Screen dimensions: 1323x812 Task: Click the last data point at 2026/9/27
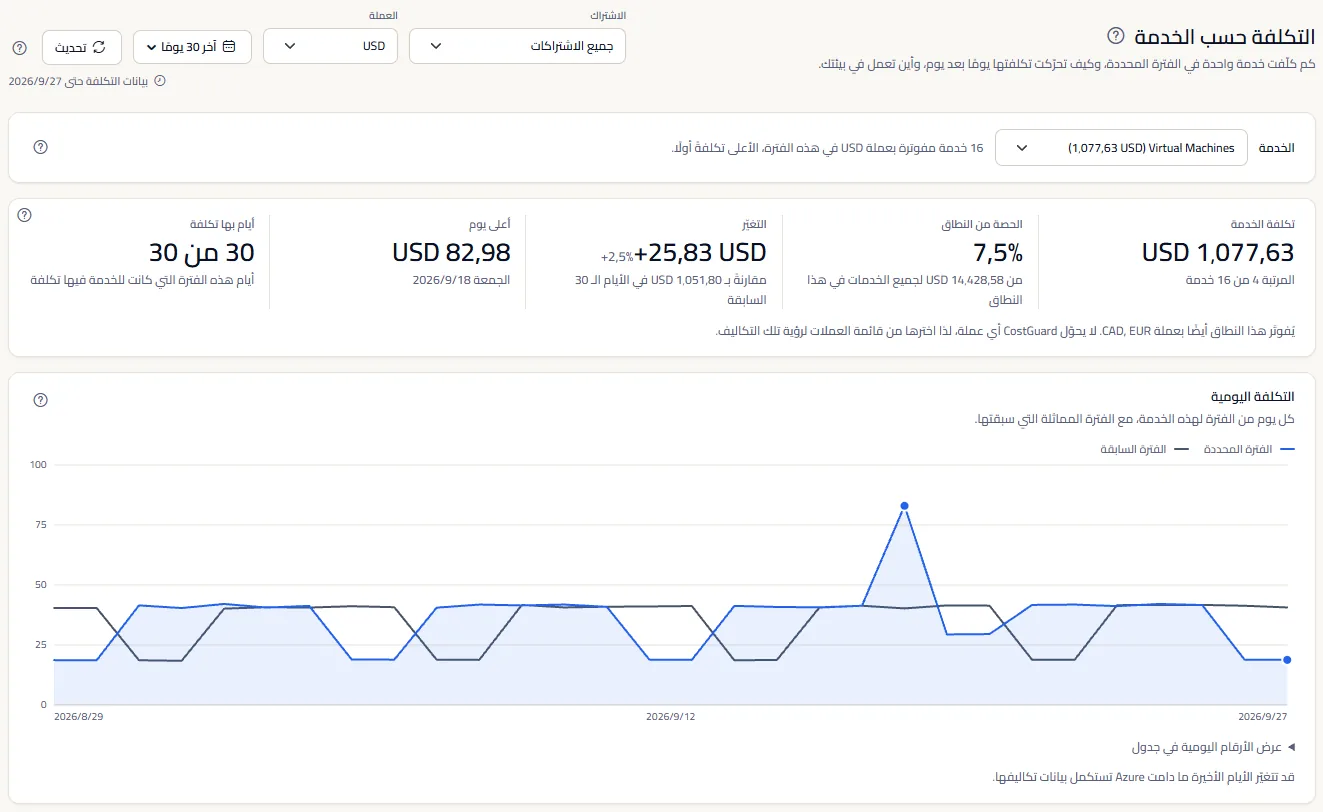point(1287,660)
